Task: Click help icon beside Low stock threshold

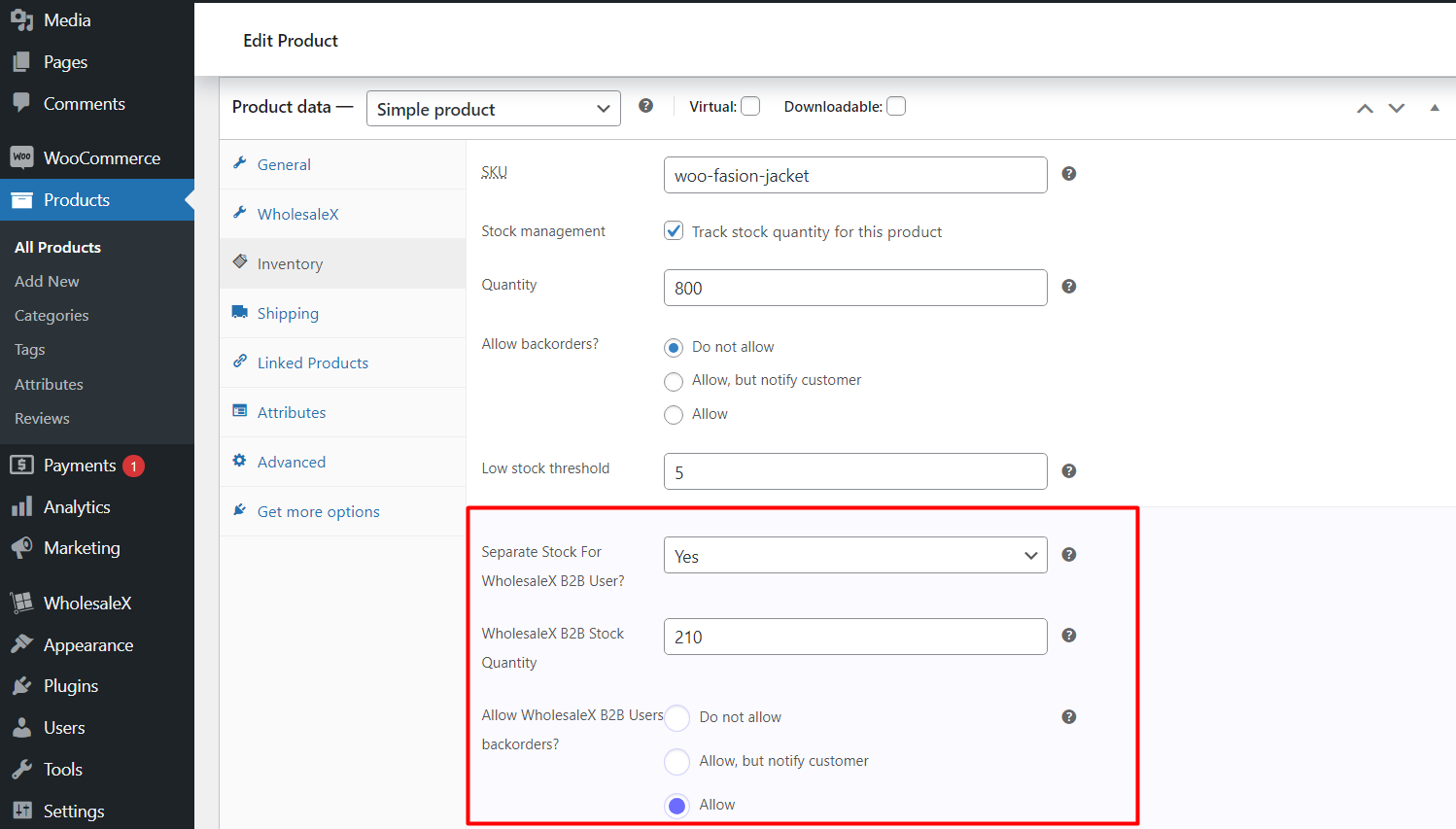Action: coord(1068,471)
